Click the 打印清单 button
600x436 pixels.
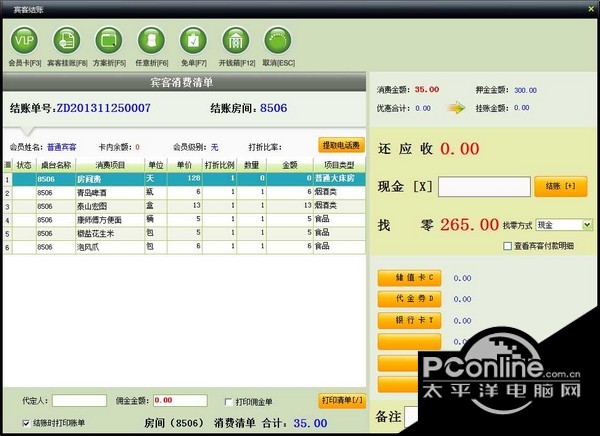(342, 400)
